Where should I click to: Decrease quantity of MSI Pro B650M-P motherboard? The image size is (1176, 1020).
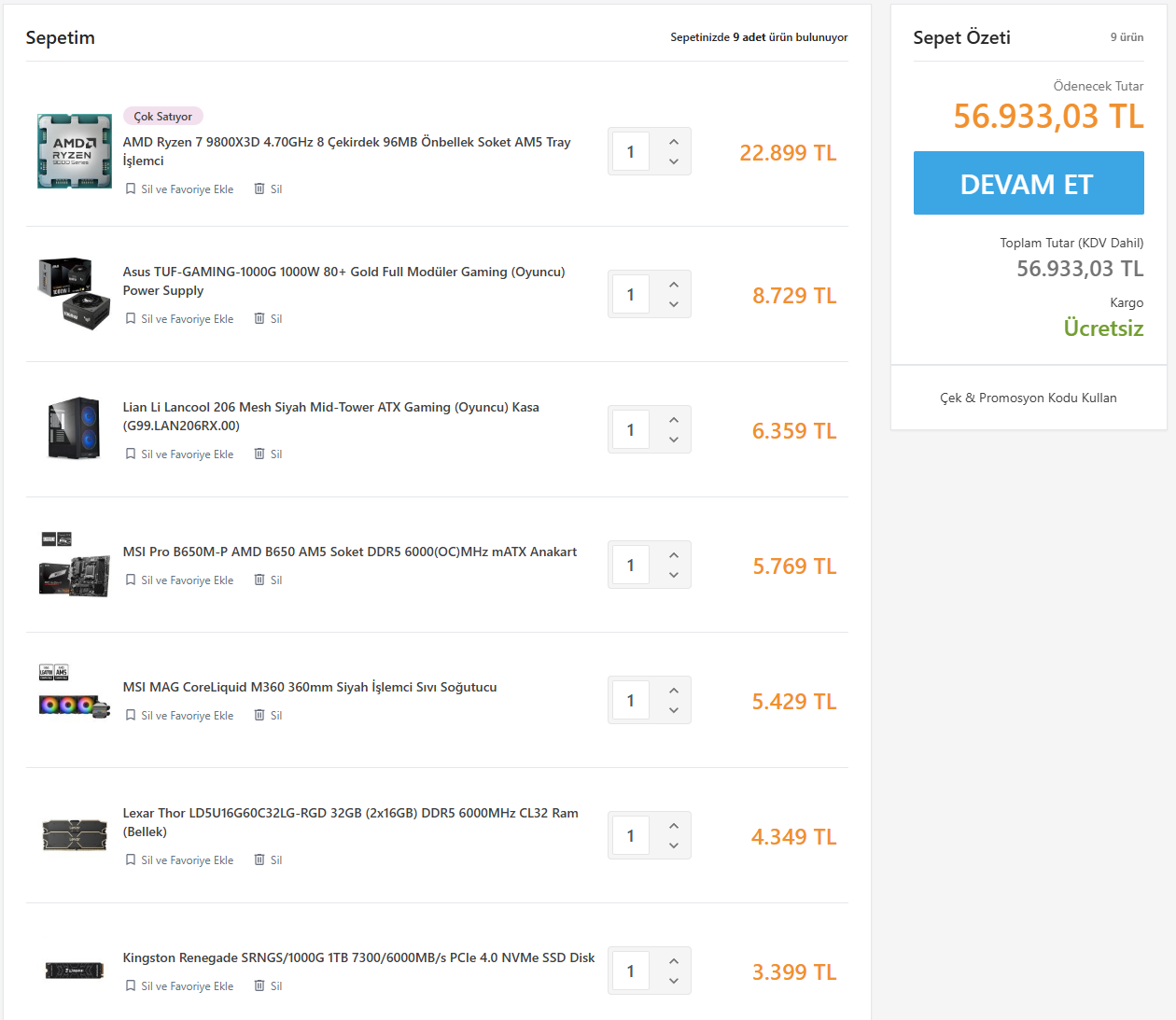(674, 576)
